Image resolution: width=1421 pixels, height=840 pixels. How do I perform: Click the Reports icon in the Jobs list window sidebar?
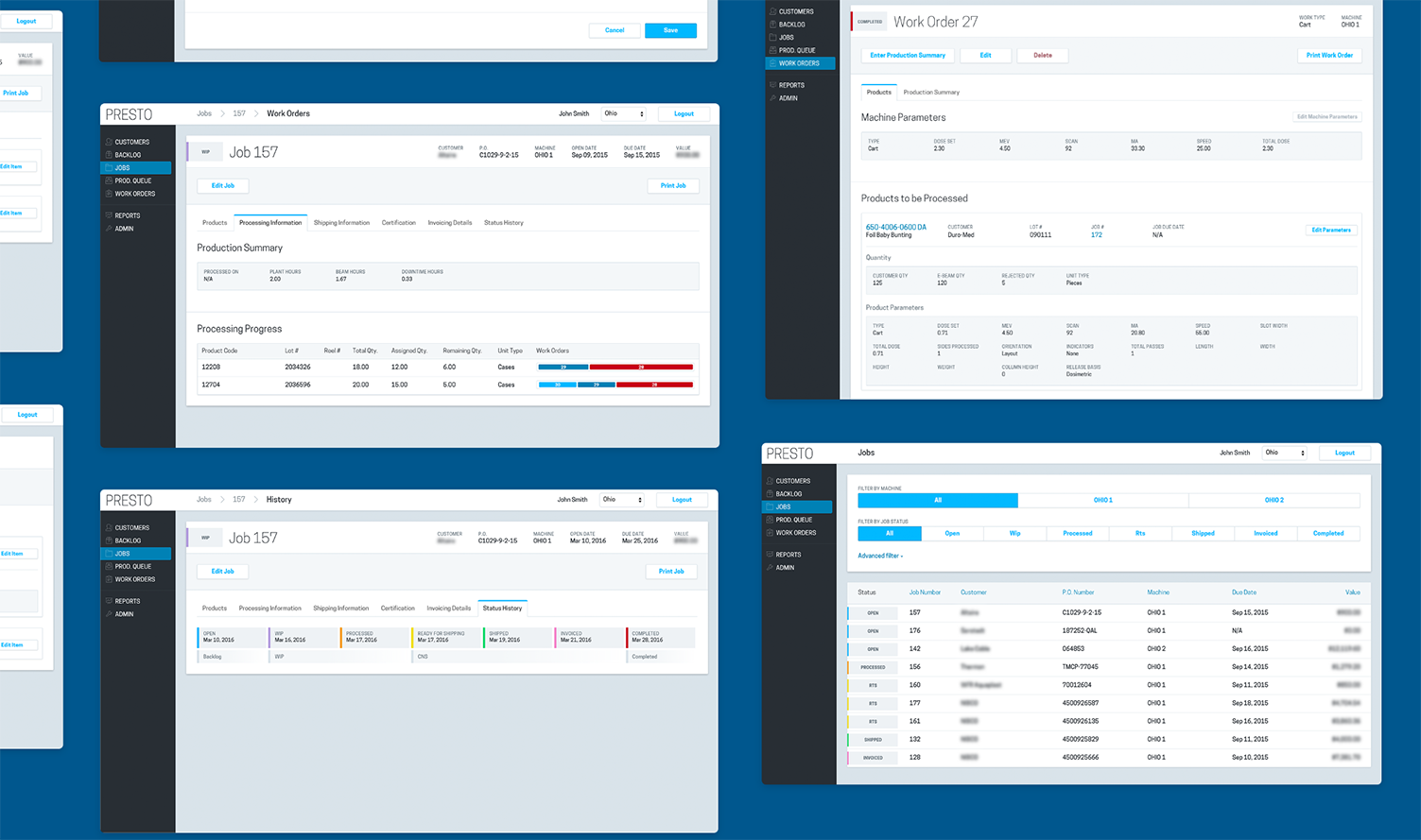pyautogui.click(x=771, y=555)
